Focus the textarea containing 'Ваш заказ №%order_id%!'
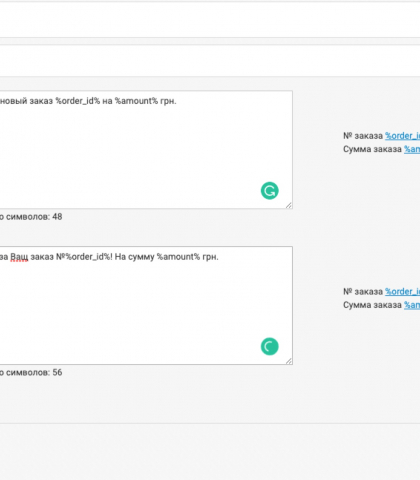Viewport: 420px width, 480px height. pos(146,305)
